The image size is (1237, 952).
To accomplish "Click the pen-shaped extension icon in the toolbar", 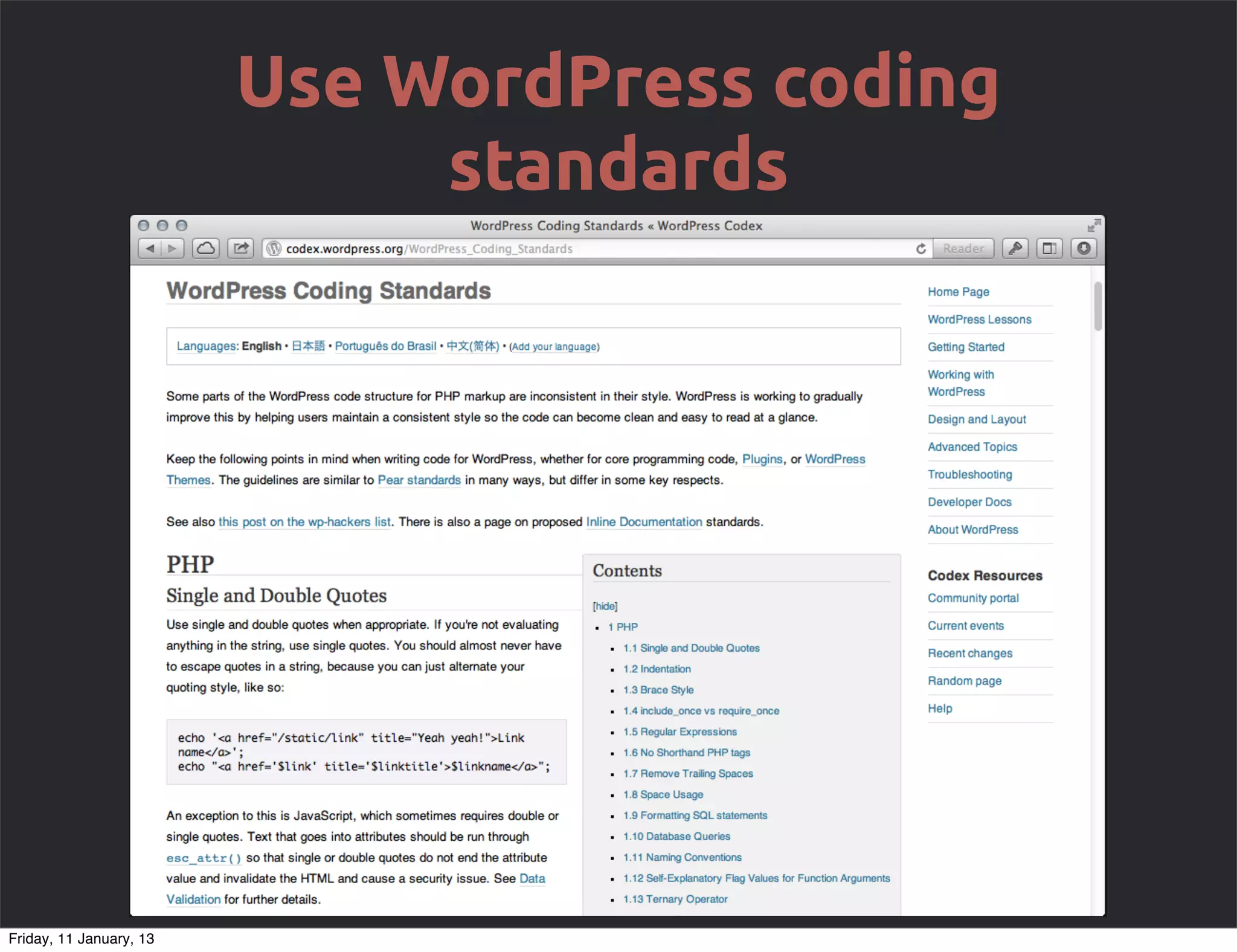I will pos(1015,248).
